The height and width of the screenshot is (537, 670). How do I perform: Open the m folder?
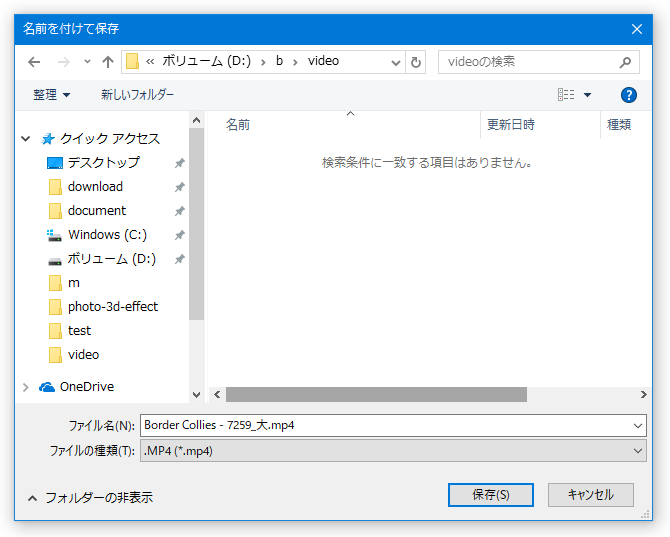pos(73,283)
